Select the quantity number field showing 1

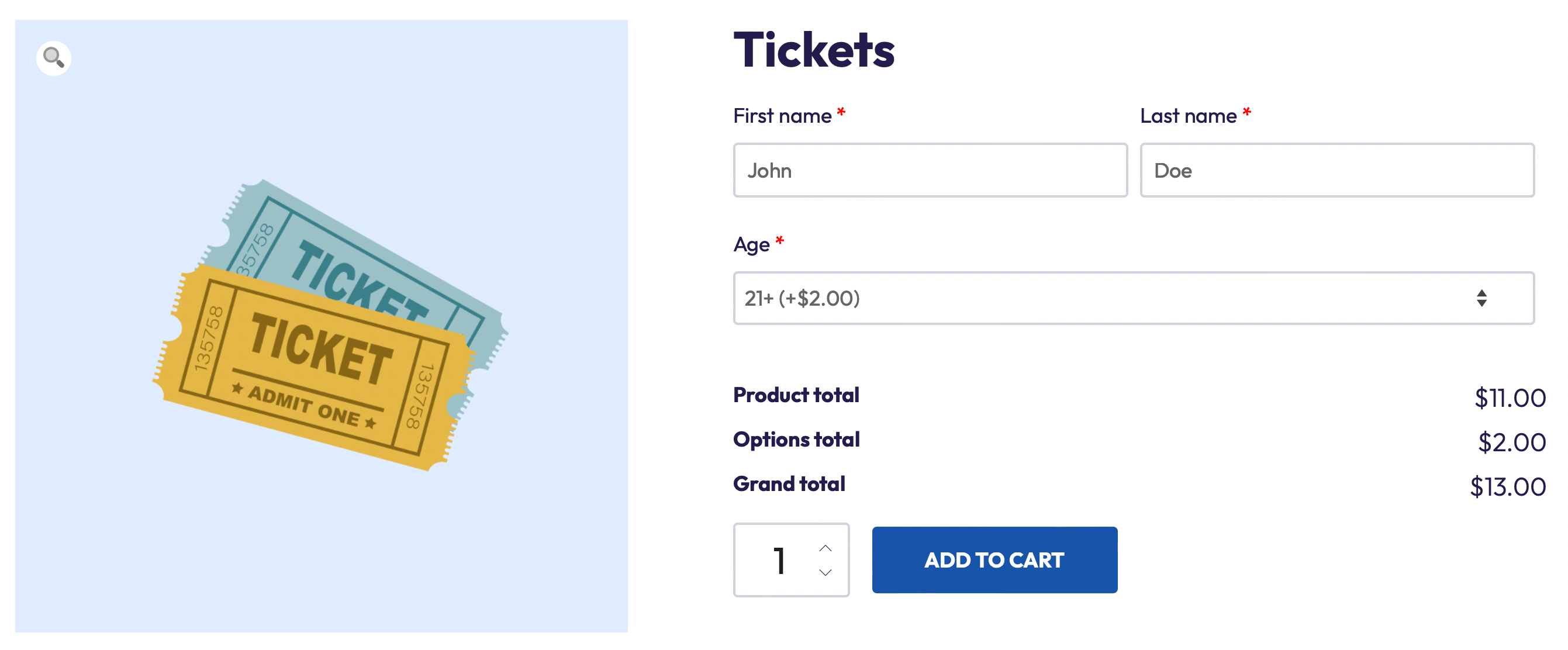[x=779, y=561]
